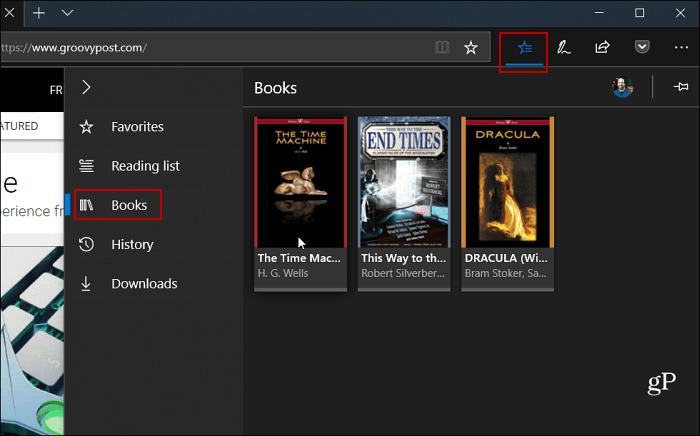Click the 'H. G. Wells' author text
This screenshot has height=436, width=700.
[283, 273]
